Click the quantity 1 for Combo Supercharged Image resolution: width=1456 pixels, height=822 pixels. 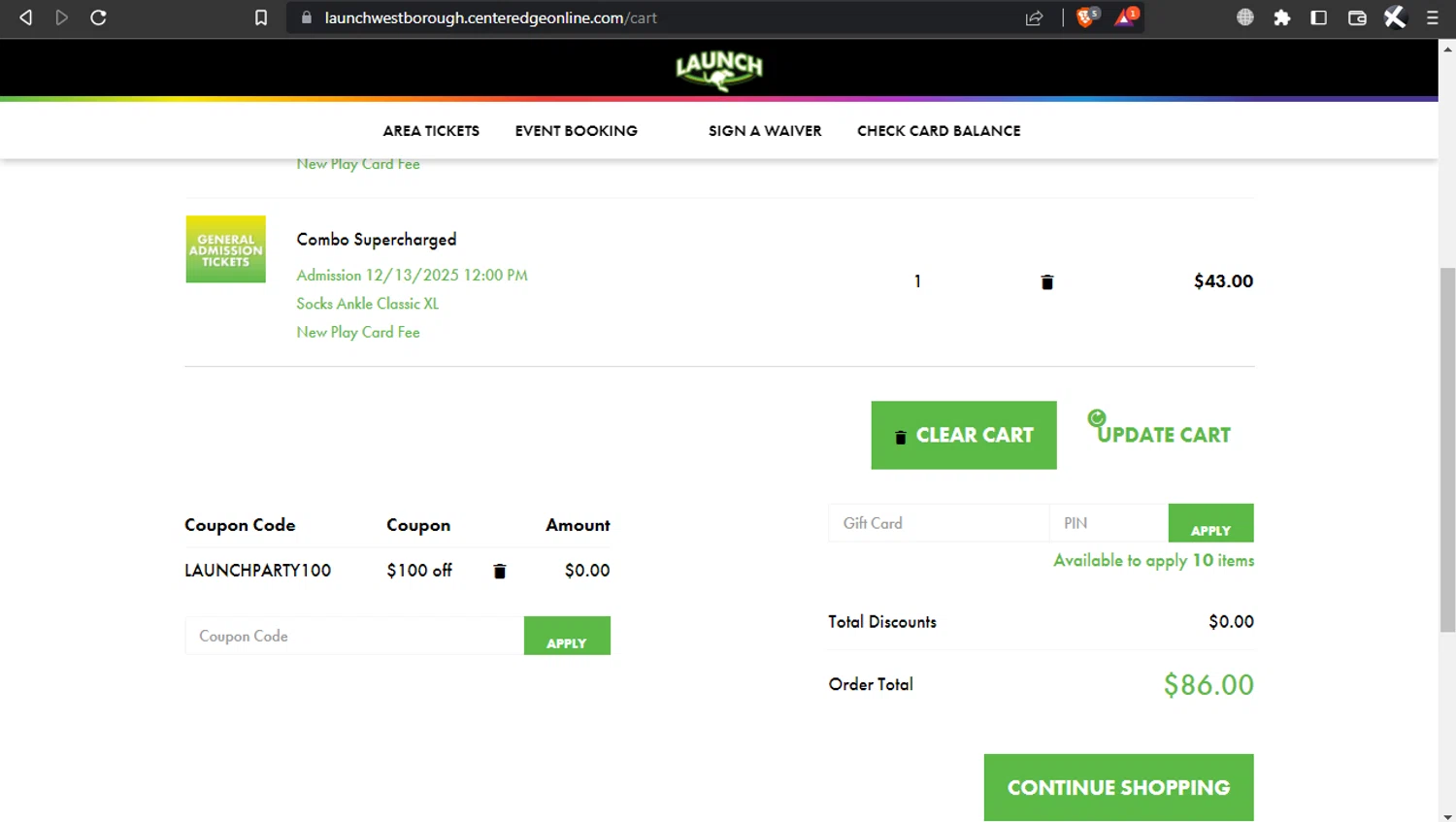(x=917, y=281)
